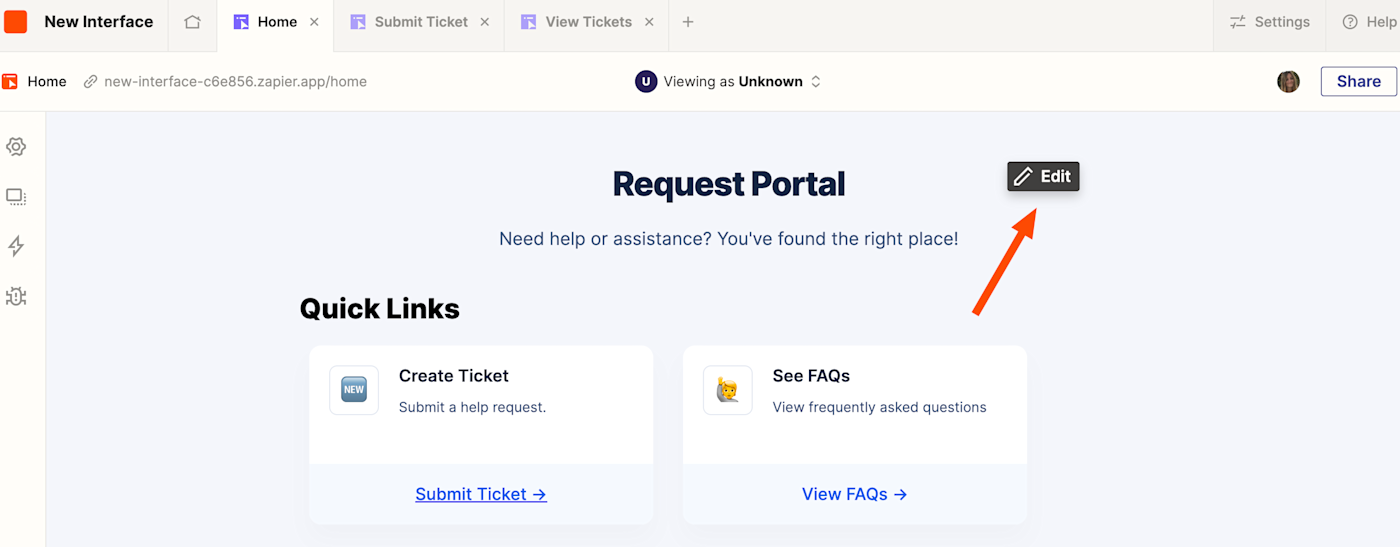
Task: Click the Share button
Action: [x=1358, y=82]
